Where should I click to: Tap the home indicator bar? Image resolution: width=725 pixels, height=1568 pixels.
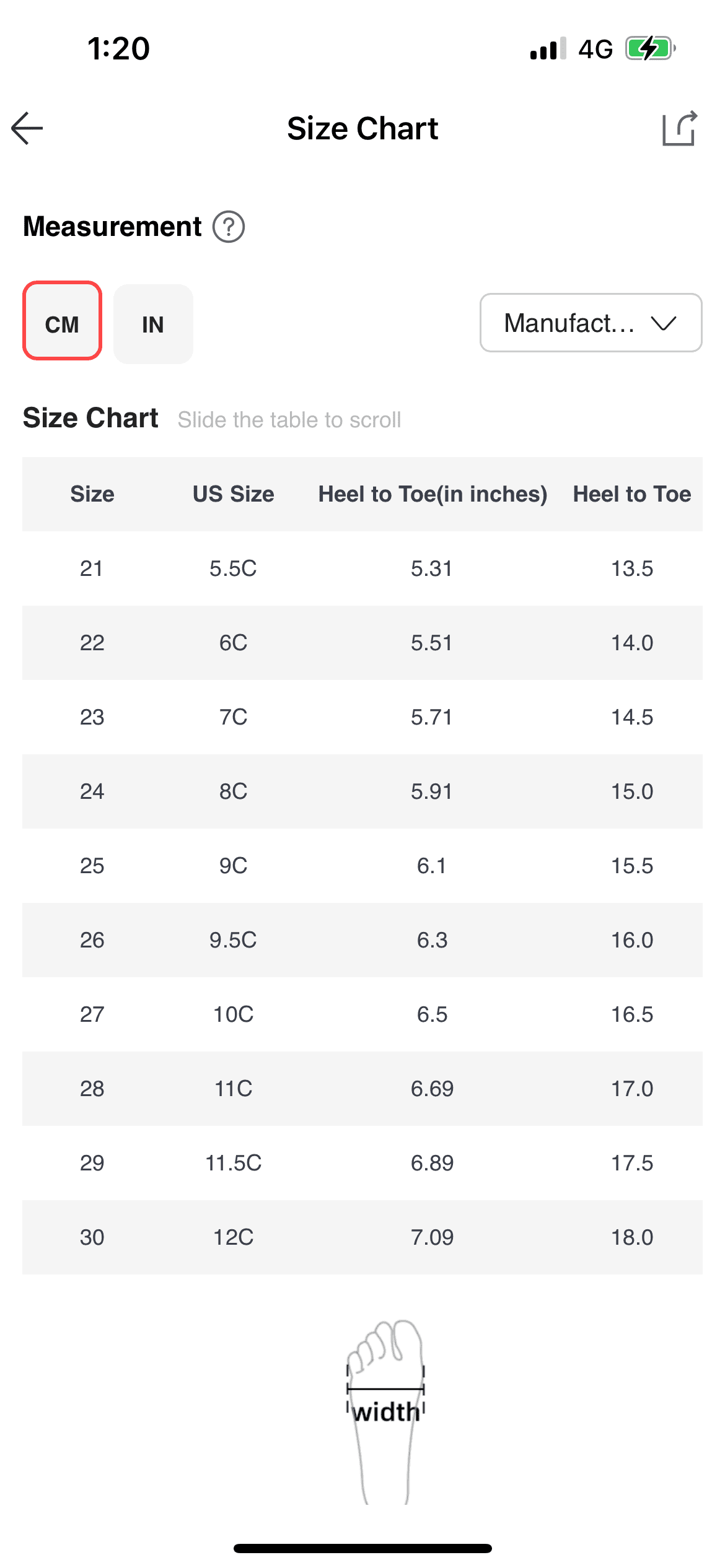[x=362, y=1548]
